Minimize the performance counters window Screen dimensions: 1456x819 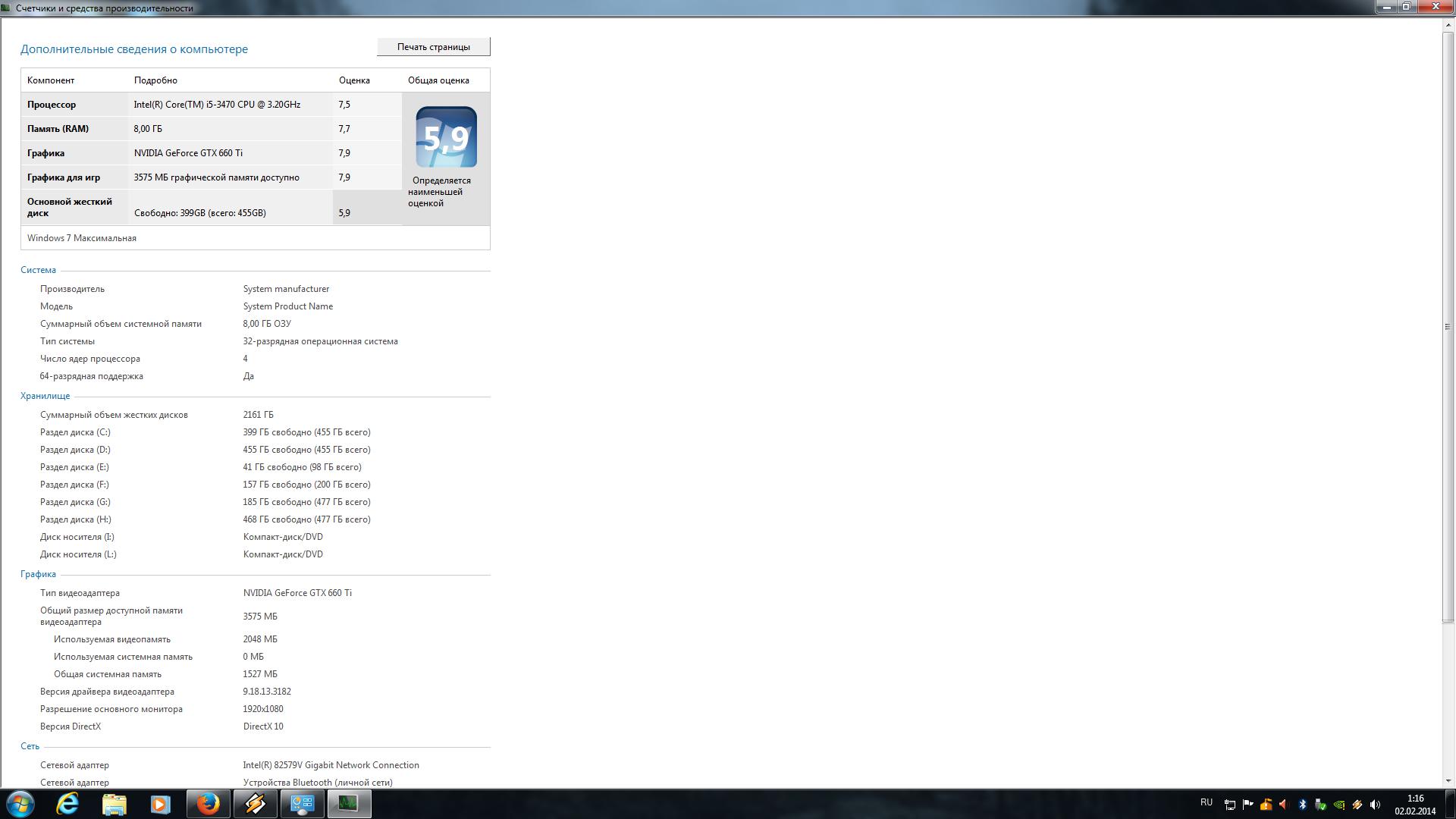1387,7
